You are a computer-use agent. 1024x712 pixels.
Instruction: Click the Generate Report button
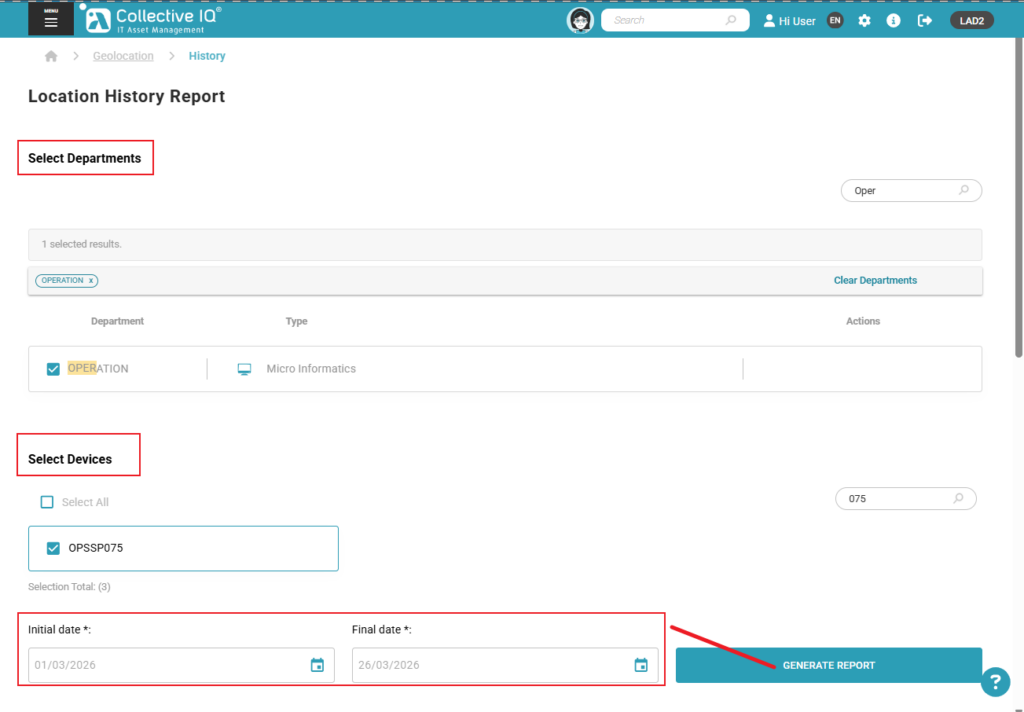click(x=828, y=665)
